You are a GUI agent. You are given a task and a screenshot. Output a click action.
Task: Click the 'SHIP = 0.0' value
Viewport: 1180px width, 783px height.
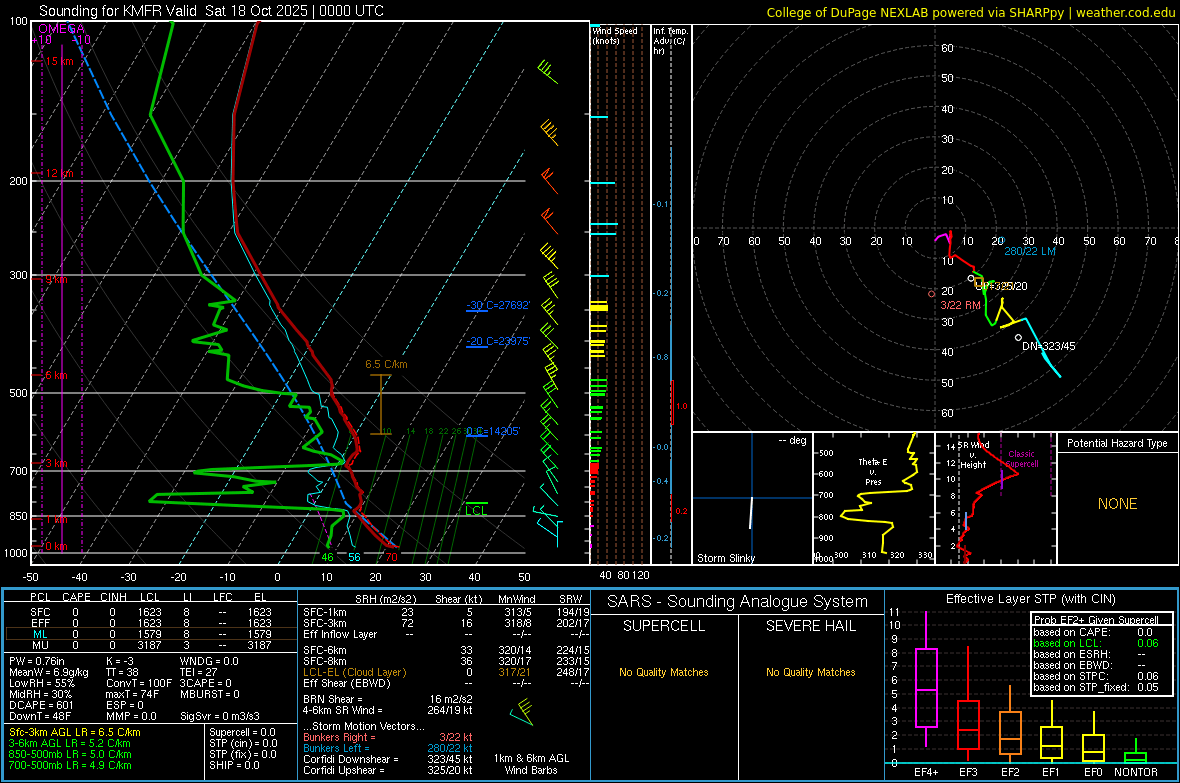coord(234,765)
